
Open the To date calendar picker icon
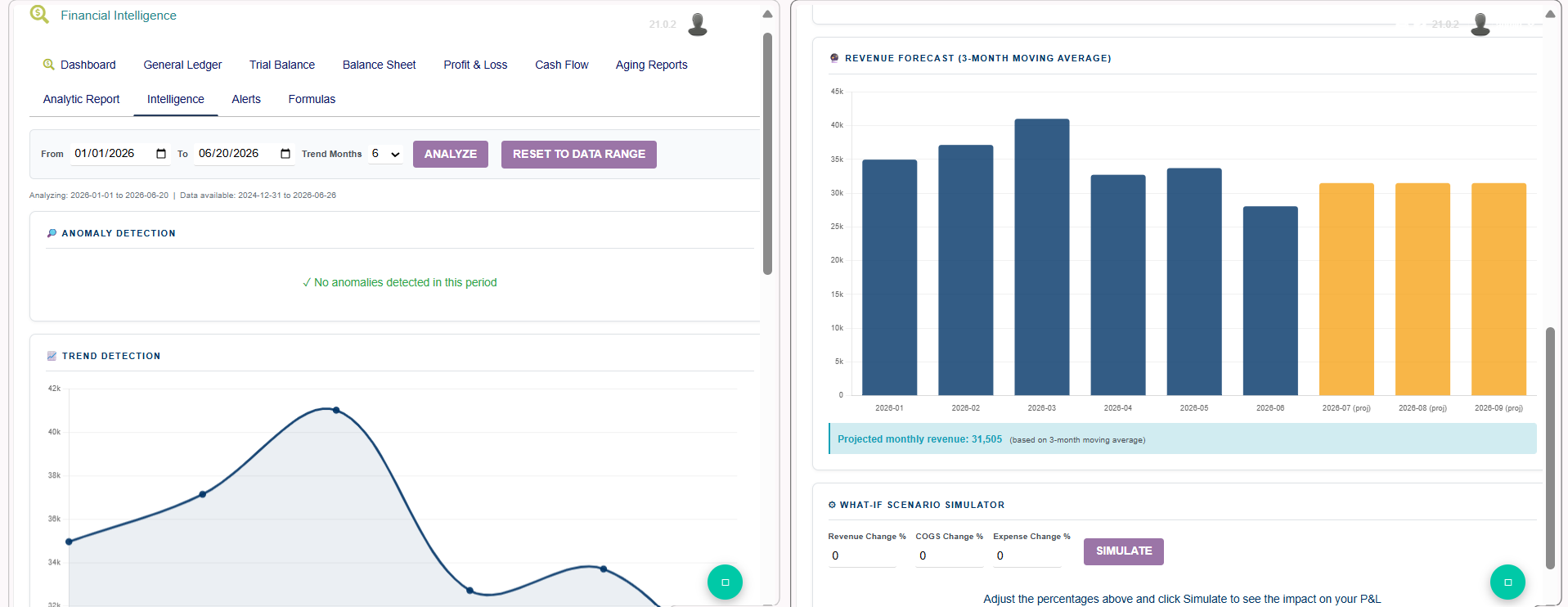point(285,154)
